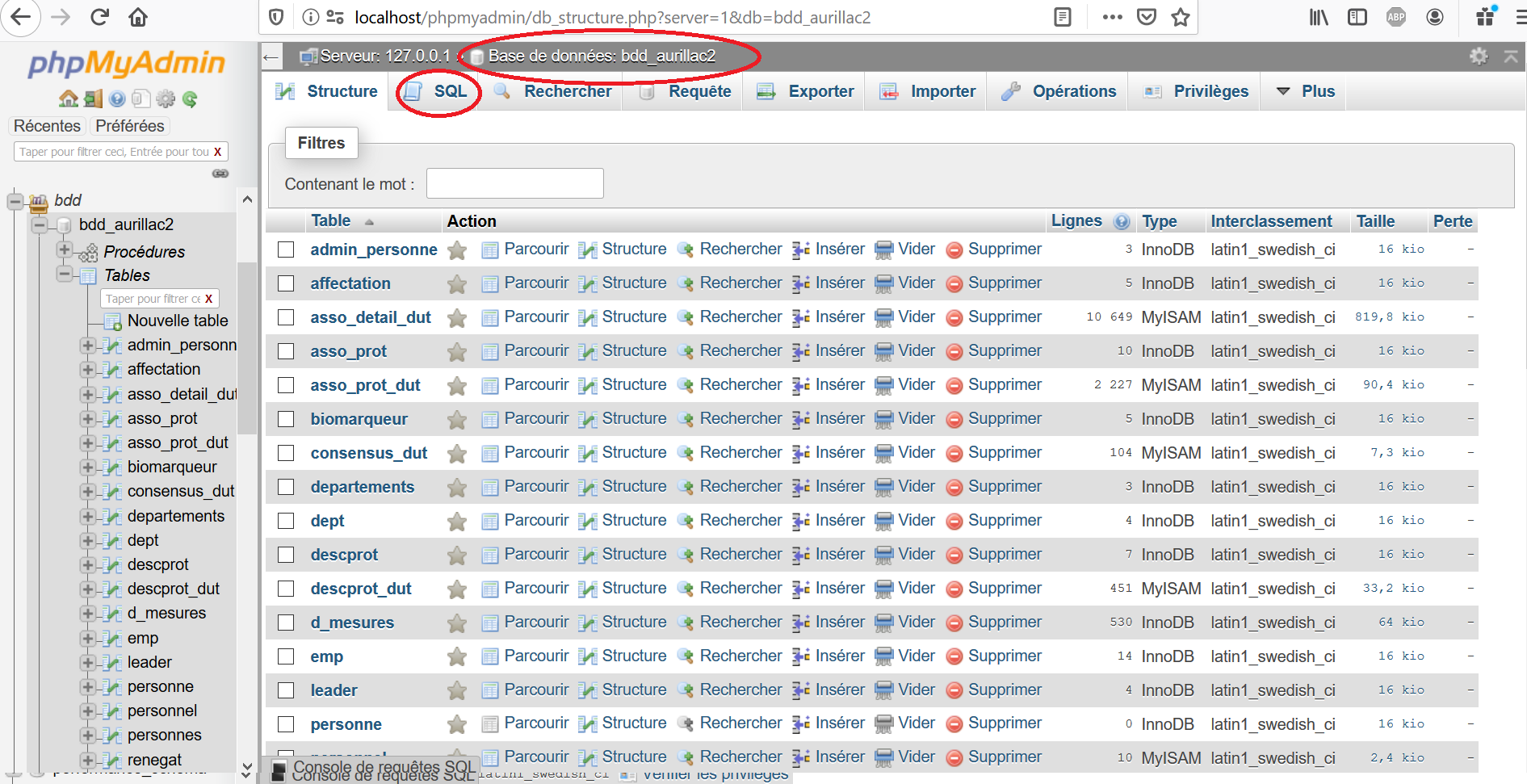This screenshot has width=1527, height=784.
Task: Click the sidebar link chain icon
Action: point(220,174)
